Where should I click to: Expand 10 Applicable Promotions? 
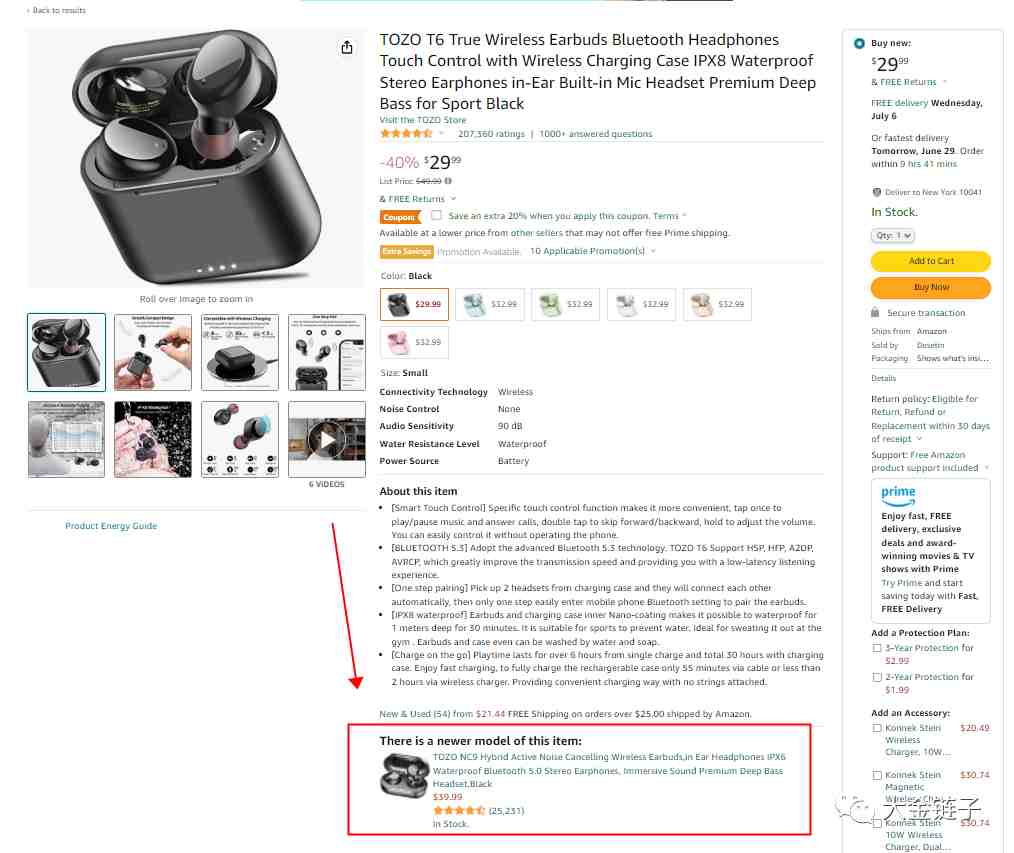pyautogui.click(x=593, y=251)
